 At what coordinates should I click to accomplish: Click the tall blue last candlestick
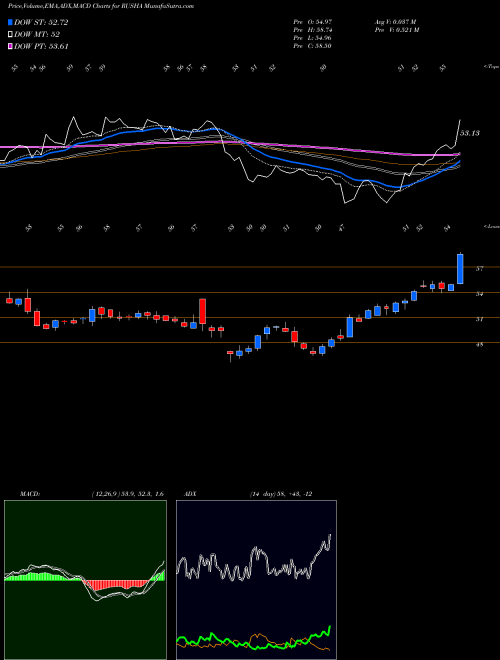point(460,269)
